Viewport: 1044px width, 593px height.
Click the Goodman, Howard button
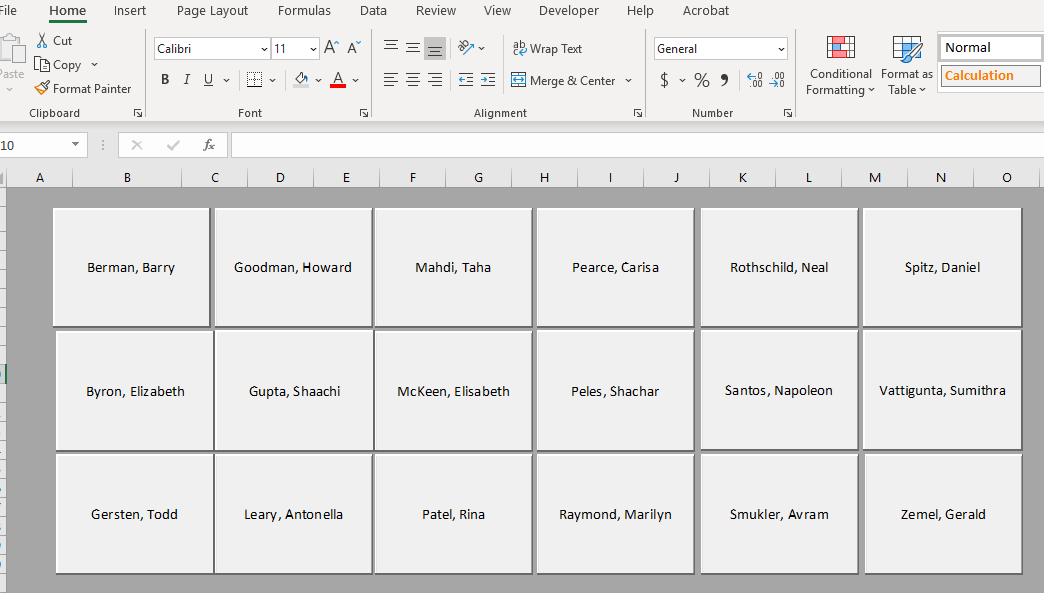point(293,267)
